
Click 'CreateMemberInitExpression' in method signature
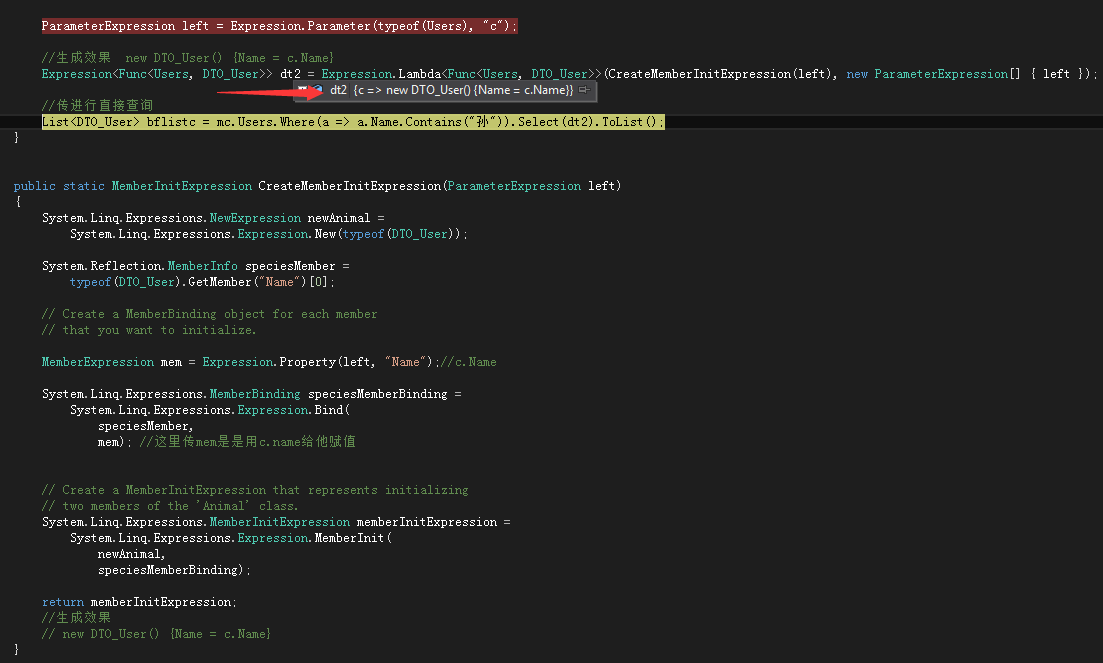click(350, 186)
